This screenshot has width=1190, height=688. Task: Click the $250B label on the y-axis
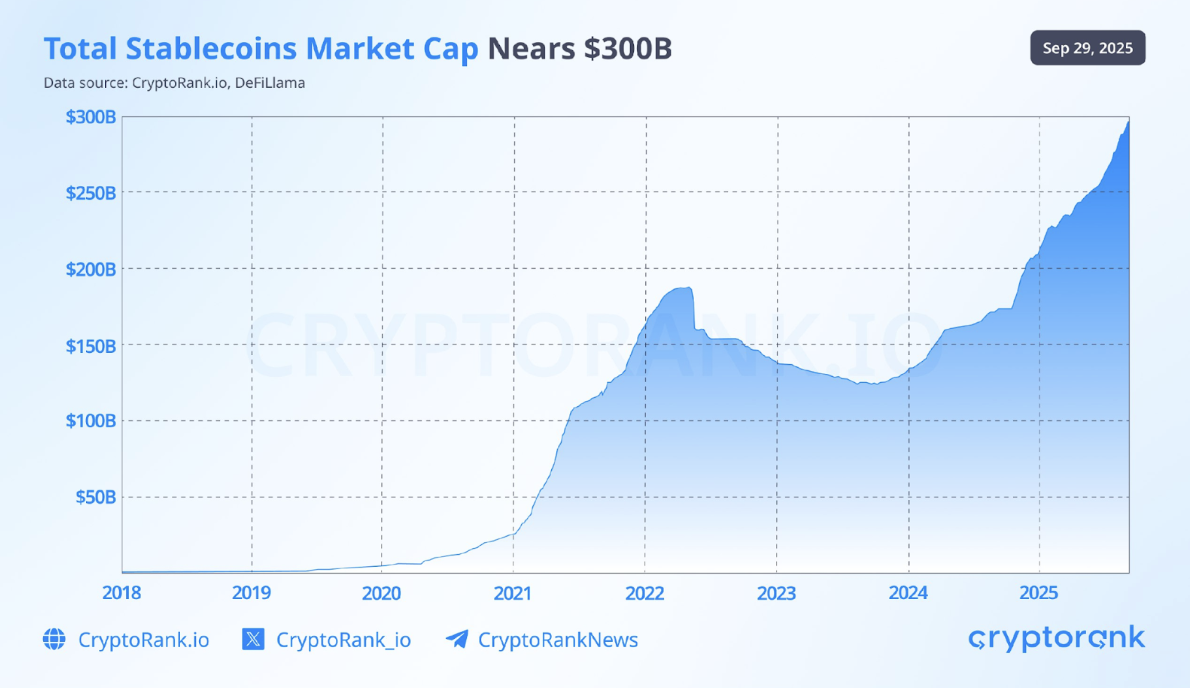pyautogui.click(x=91, y=193)
